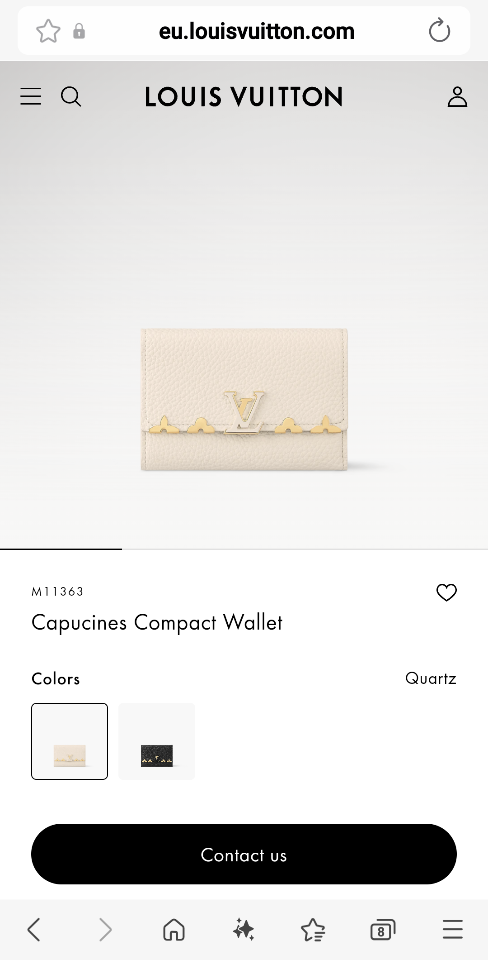This screenshot has width=488, height=960.
Task: Open browser home page
Action: click(x=174, y=929)
